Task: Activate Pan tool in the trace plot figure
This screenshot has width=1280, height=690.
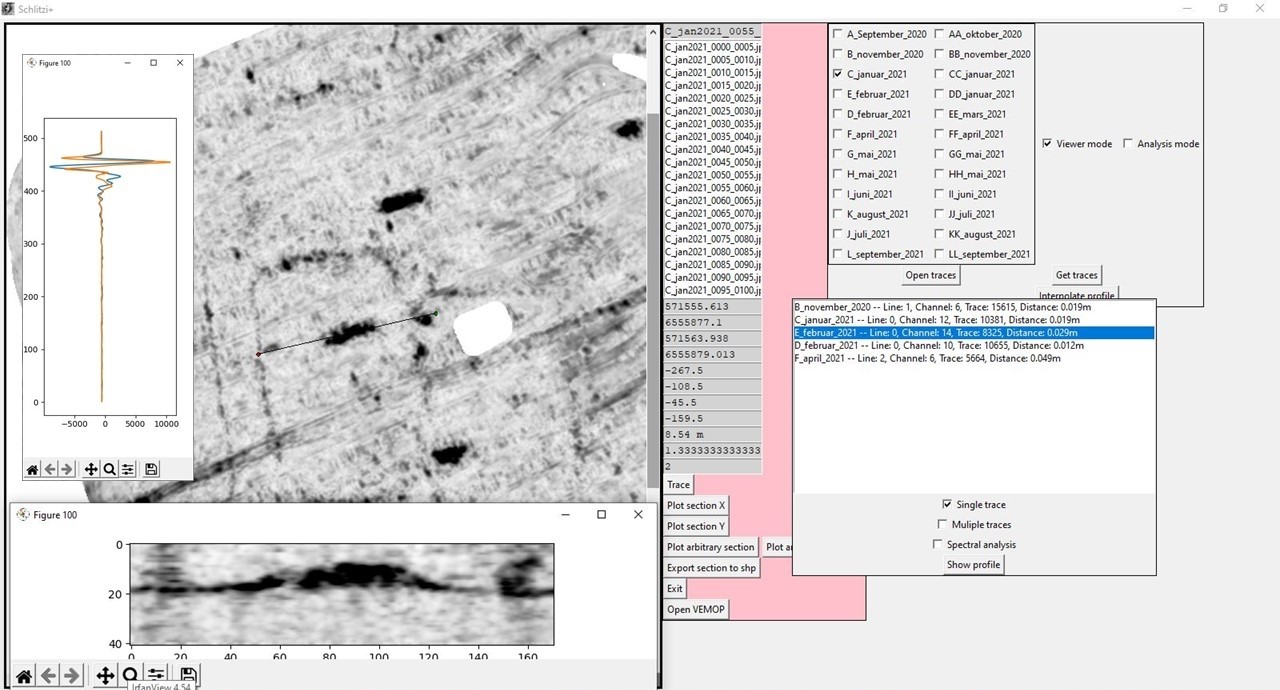Action: pyautogui.click(x=91, y=469)
